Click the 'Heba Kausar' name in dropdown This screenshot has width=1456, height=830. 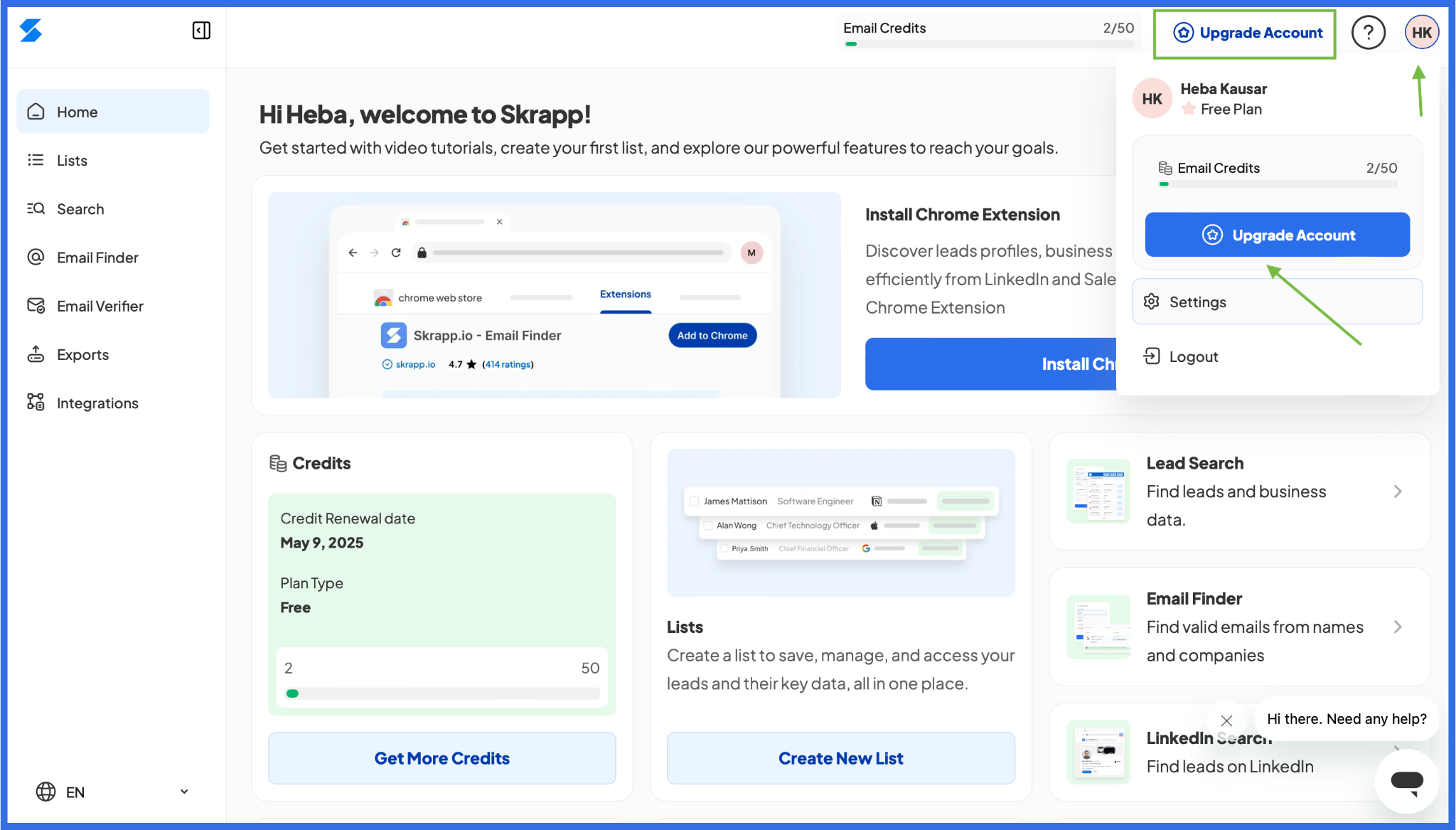pyautogui.click(x=1224, y=89)
